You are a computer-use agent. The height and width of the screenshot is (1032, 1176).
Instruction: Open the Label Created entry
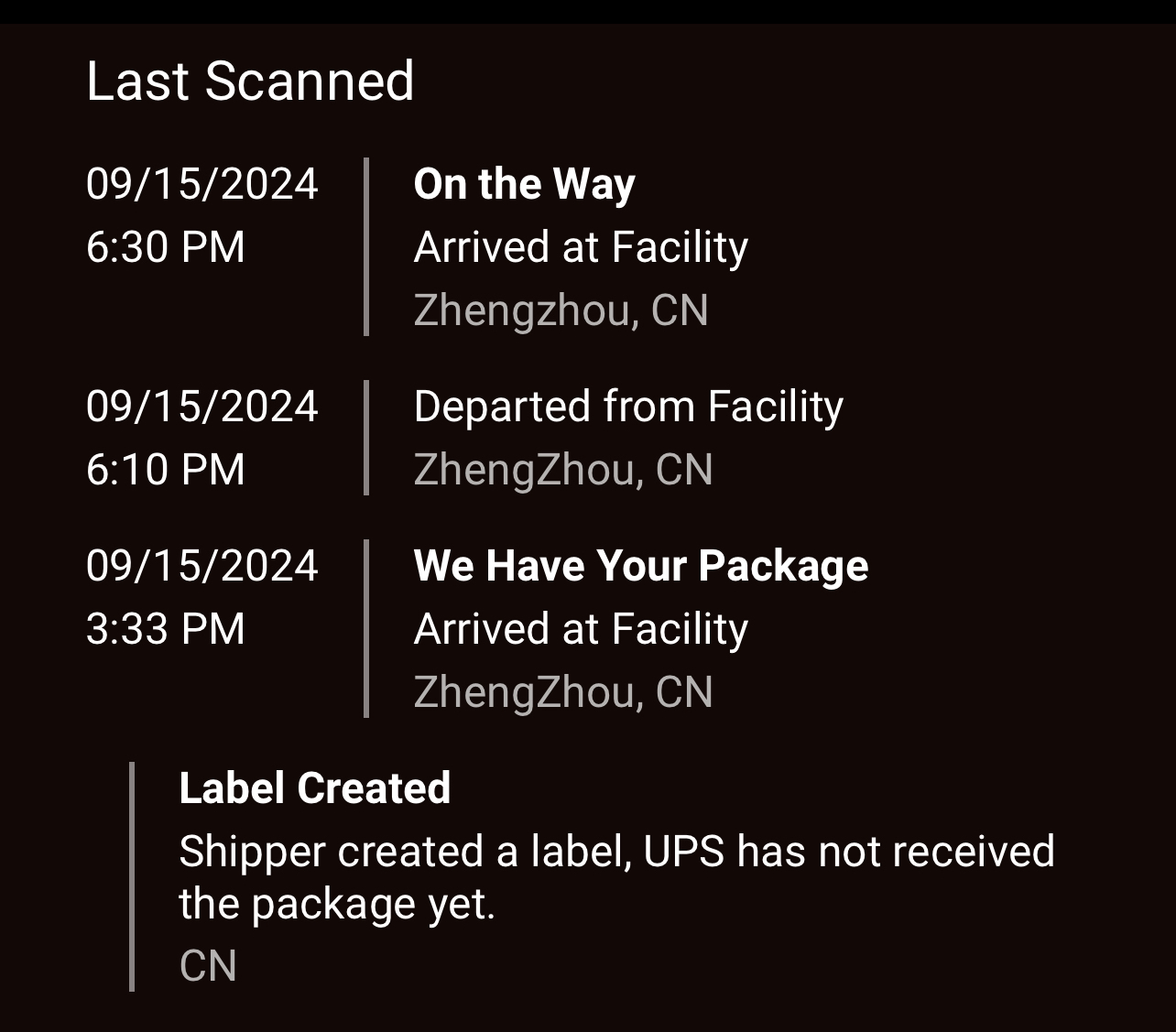pos(315,788)
